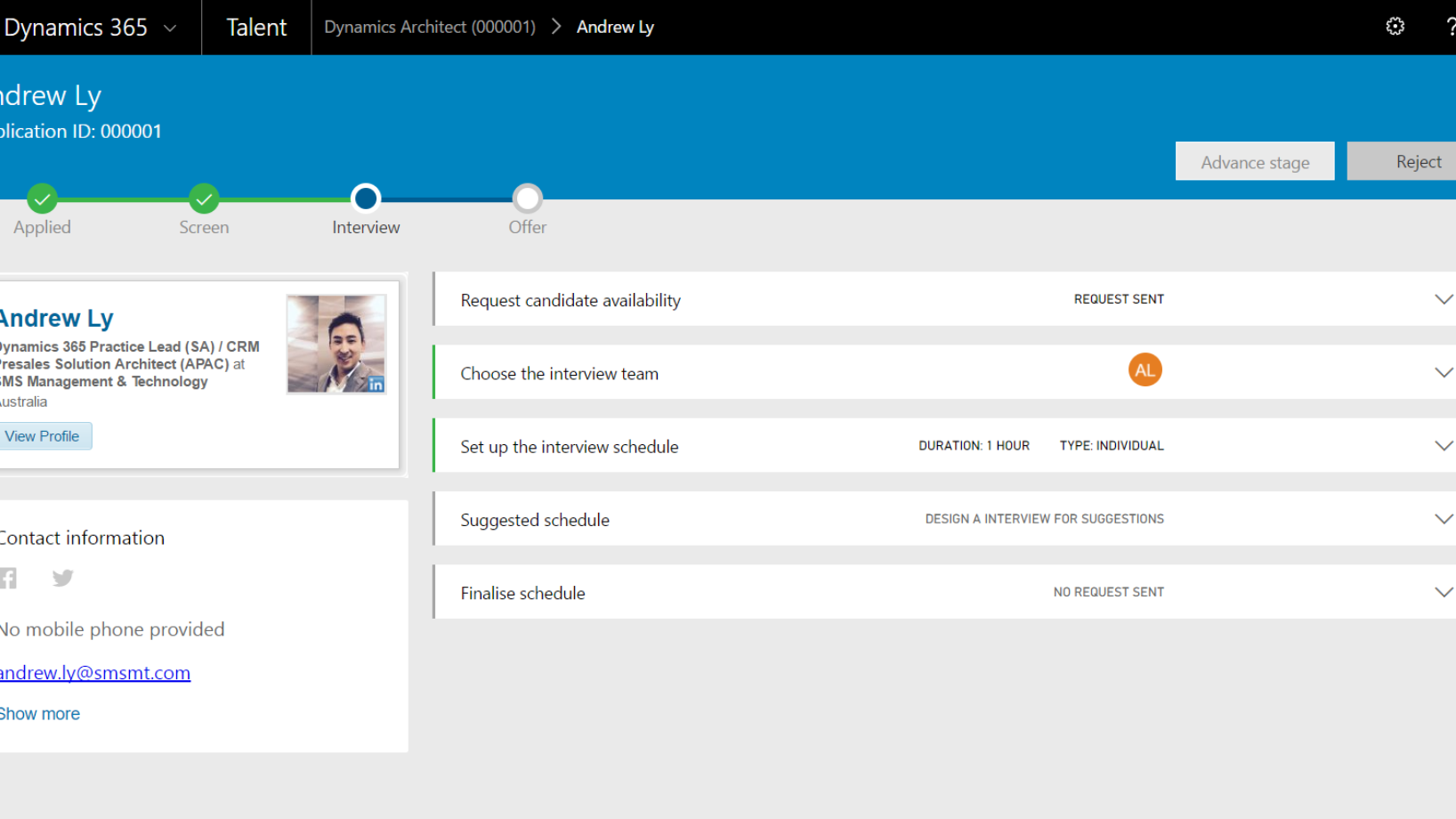
Task: Click Andrew Ly's profile photo
Action: [x=336, y=344]
